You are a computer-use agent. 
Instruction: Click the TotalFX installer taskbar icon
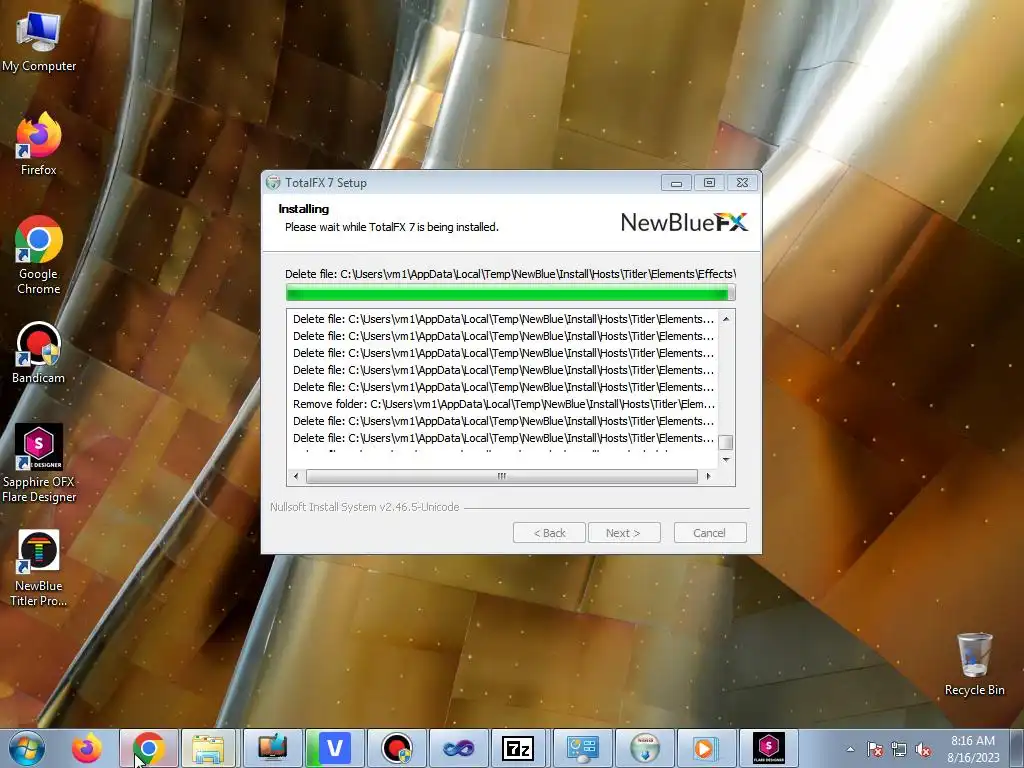[x=645, y=748]
